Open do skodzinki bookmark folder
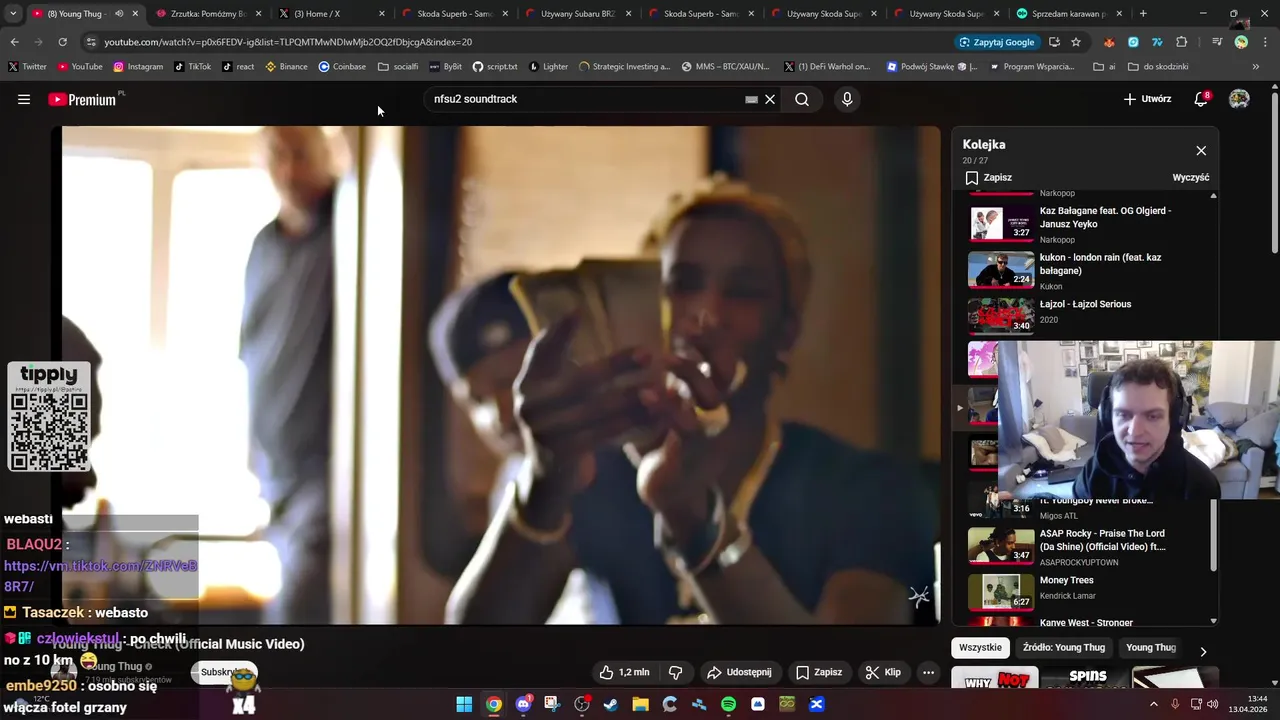 pyautogui.click(x=1158, y=67)
